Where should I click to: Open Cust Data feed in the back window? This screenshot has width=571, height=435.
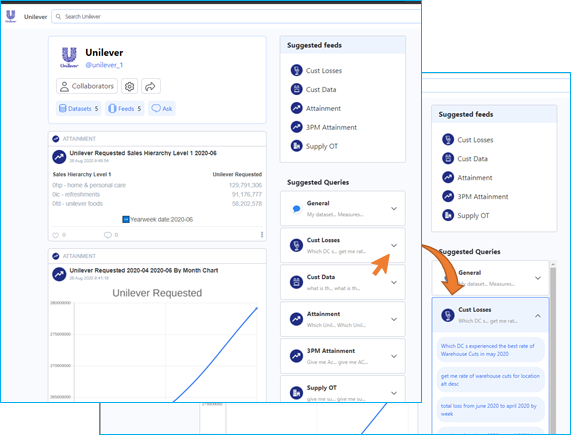465,159
